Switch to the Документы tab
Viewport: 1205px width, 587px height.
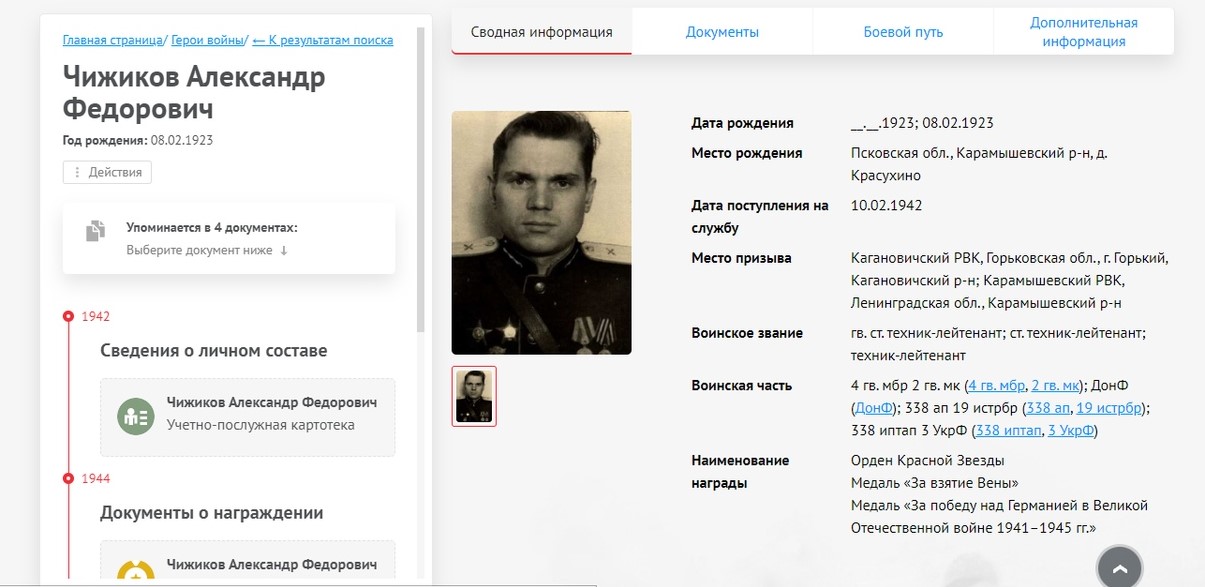[x=722, y=32]
